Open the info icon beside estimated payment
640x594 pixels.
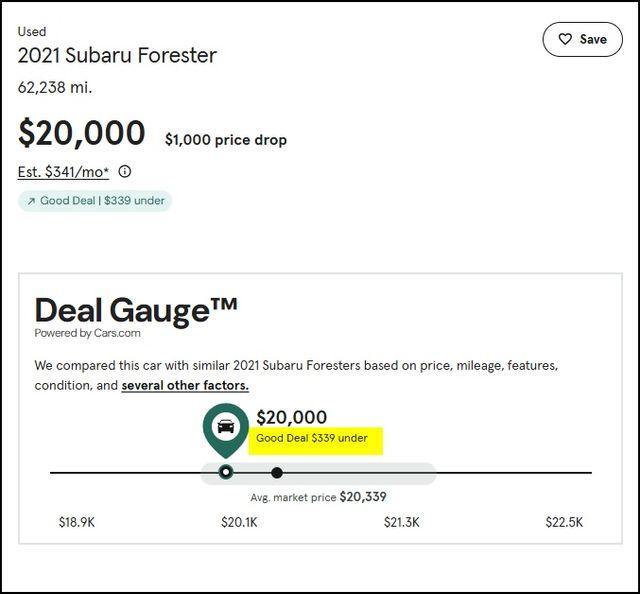tap(125, 171)
